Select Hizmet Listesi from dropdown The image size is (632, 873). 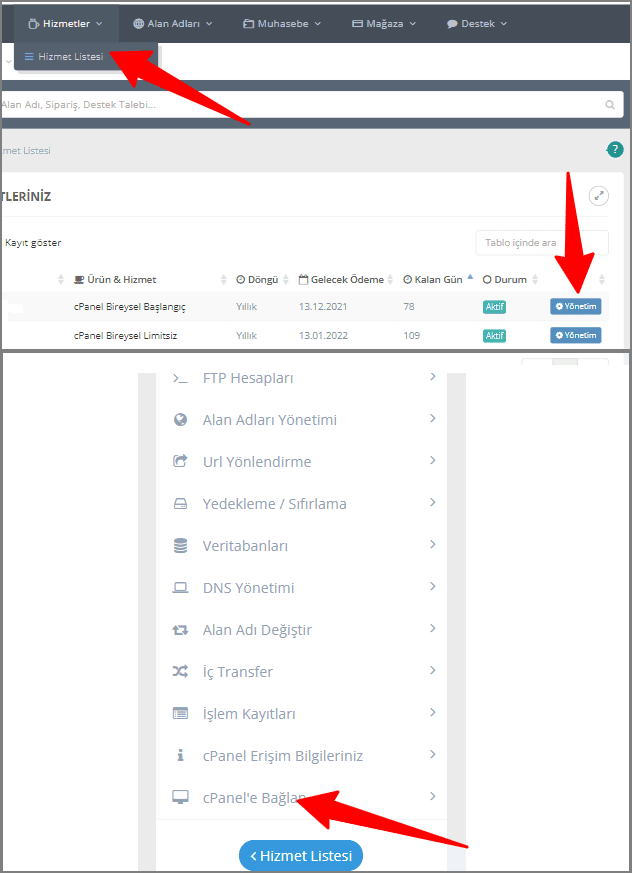[x=71, y=57]
